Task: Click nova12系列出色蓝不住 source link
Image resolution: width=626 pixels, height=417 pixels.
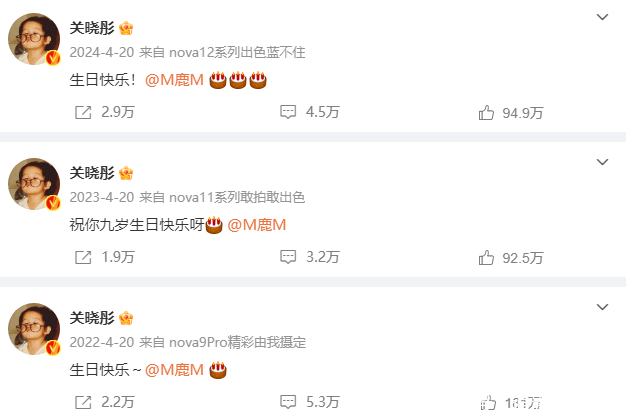Action: tap(237, 52)
